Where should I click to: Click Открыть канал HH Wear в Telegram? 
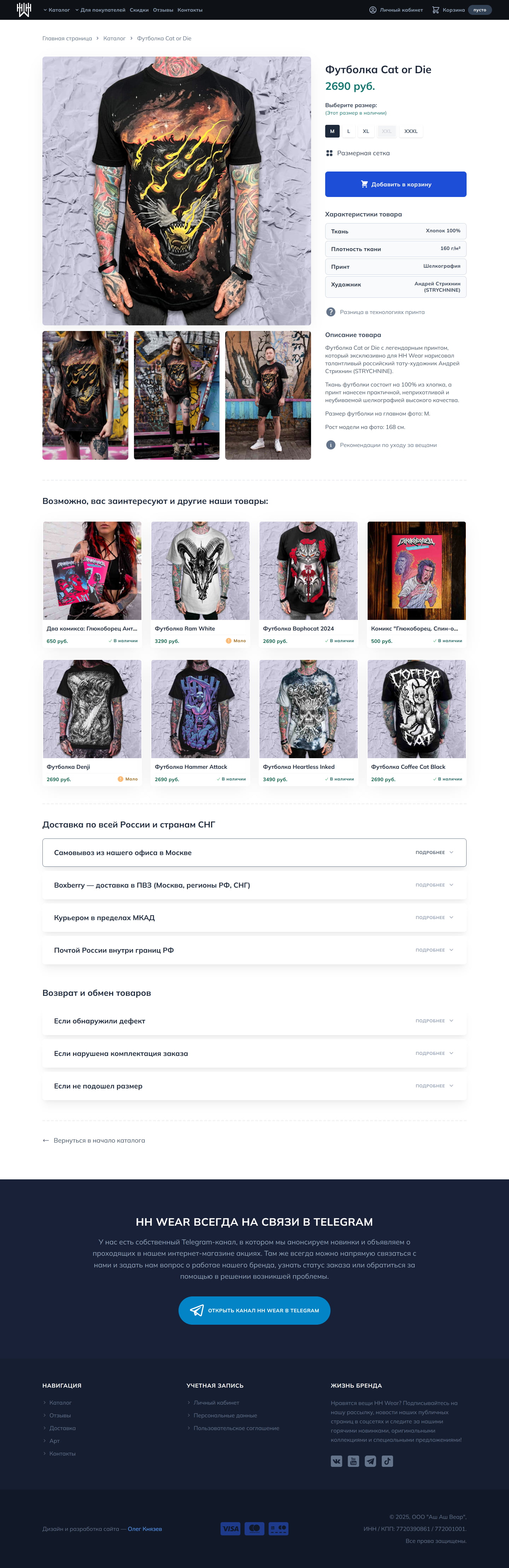click(254, 1311)
